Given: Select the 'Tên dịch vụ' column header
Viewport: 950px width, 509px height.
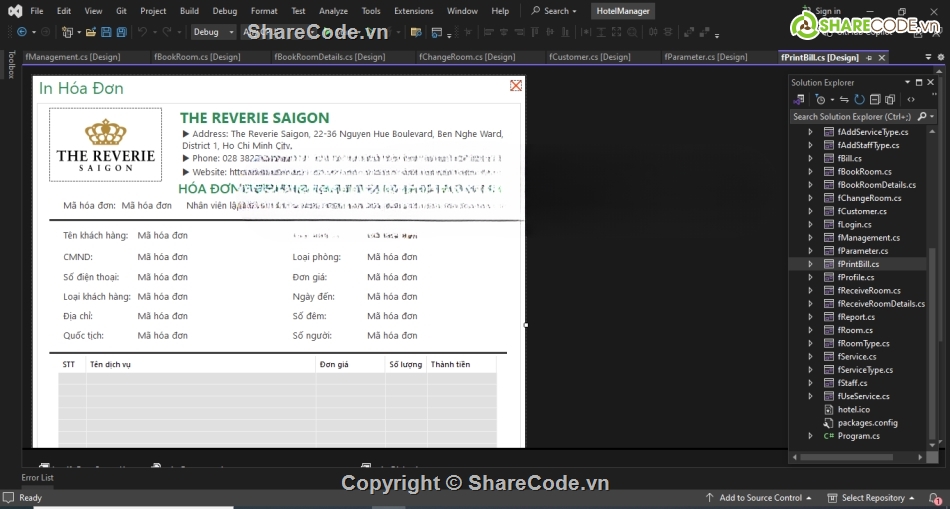Looking at the screenshot, I should click(x=201, y=364).
